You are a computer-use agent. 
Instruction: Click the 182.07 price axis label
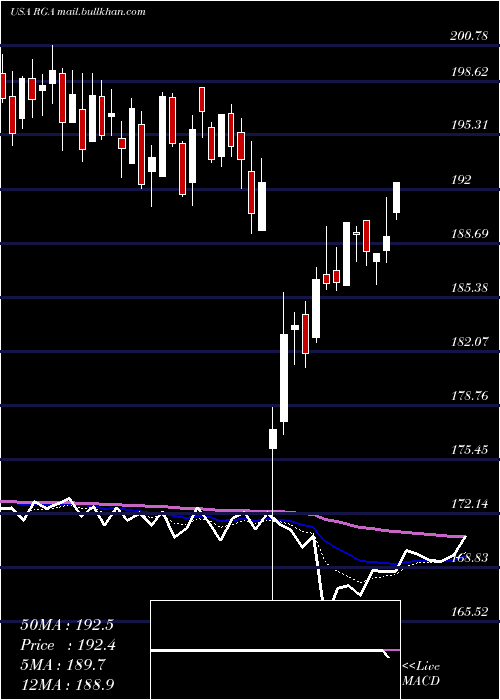469,342
